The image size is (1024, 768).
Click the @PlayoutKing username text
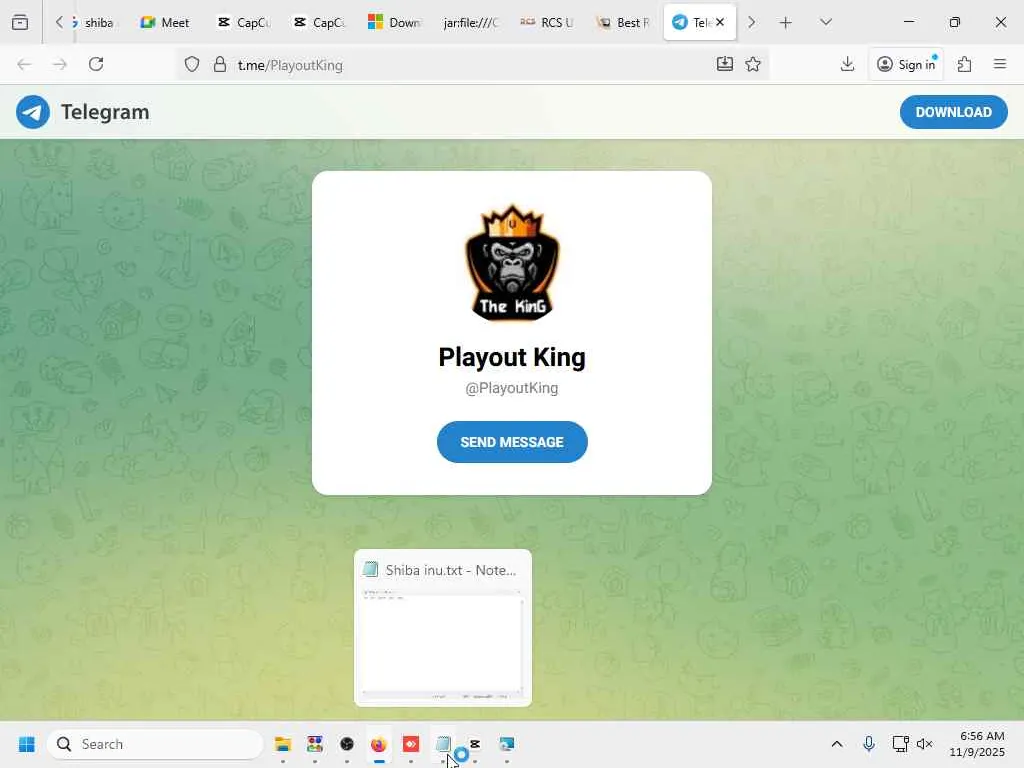click(512, 388)
